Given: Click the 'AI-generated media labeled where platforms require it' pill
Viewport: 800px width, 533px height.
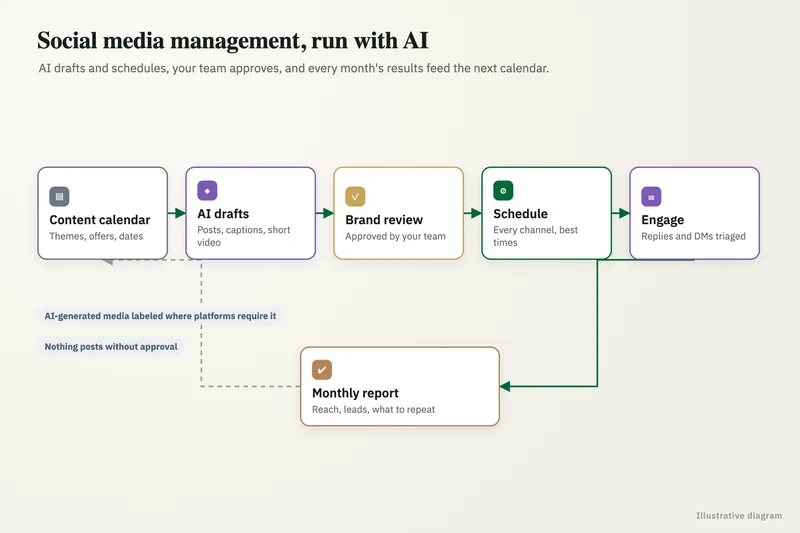Looking at the screenshot, I should coord(160,316).
